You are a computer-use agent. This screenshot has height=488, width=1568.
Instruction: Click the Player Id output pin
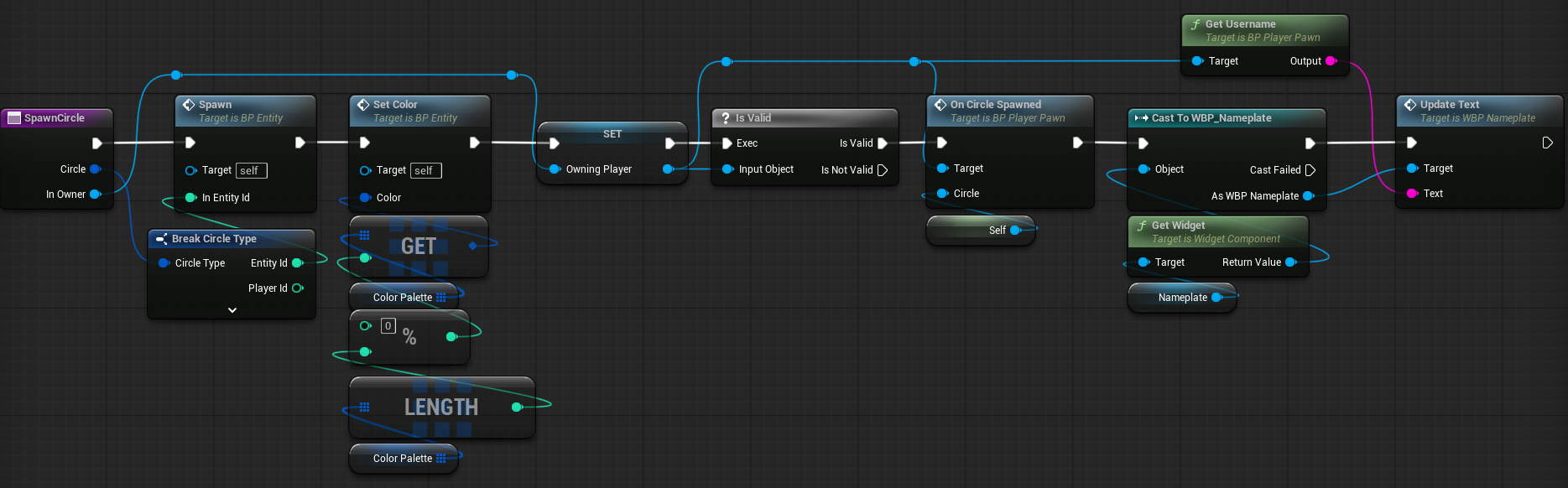pyautogui.click(x=297, y=288)
